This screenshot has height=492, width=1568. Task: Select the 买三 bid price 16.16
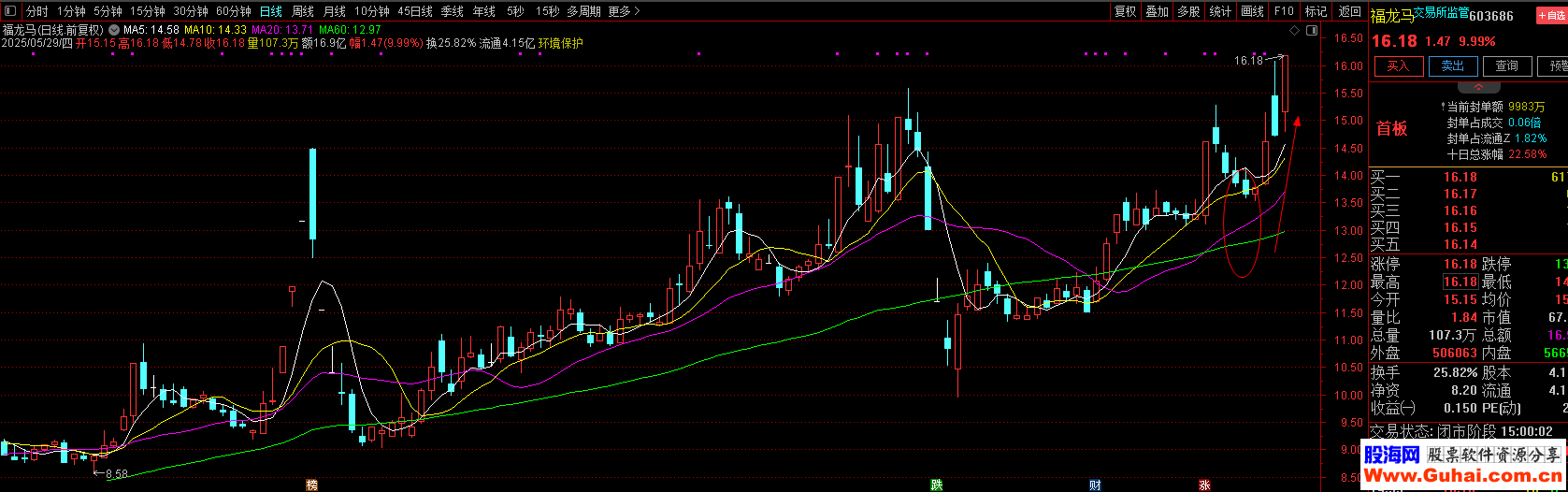(x=1460, y=210)
